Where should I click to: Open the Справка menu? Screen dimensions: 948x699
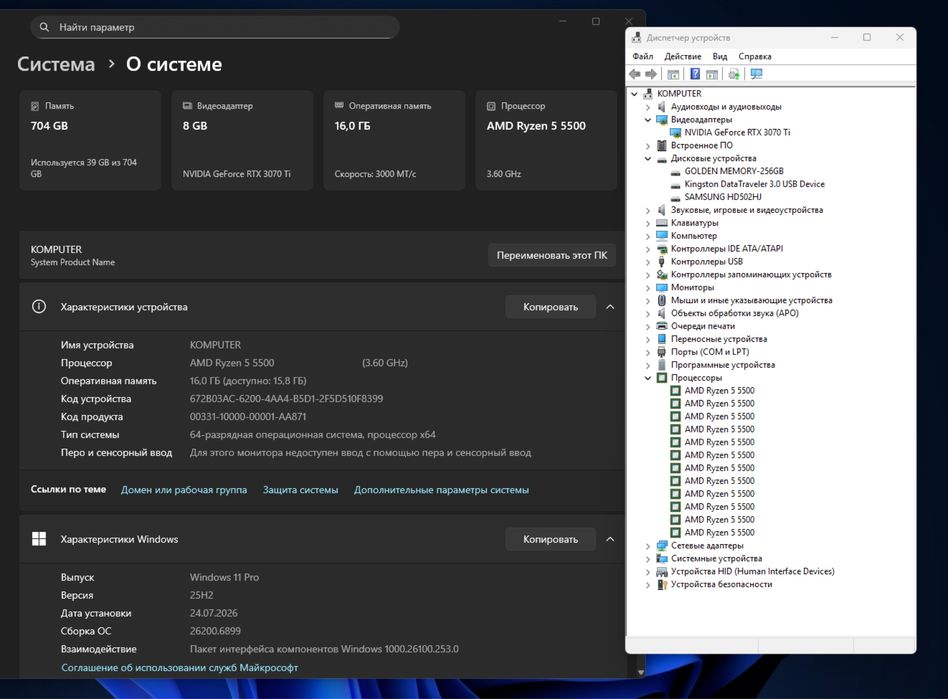(x=755, y=56)
